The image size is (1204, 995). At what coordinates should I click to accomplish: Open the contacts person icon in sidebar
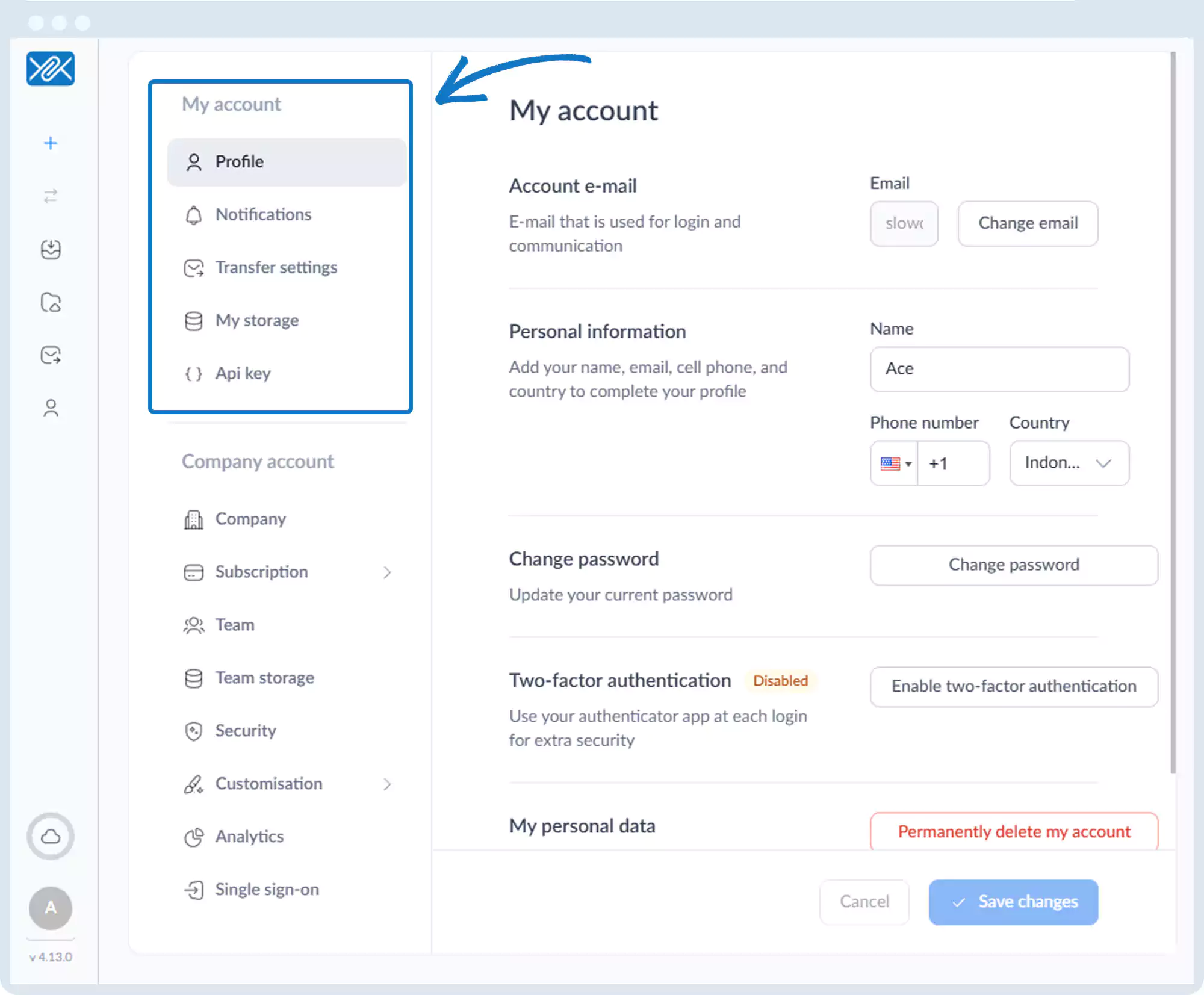point(51,408)
